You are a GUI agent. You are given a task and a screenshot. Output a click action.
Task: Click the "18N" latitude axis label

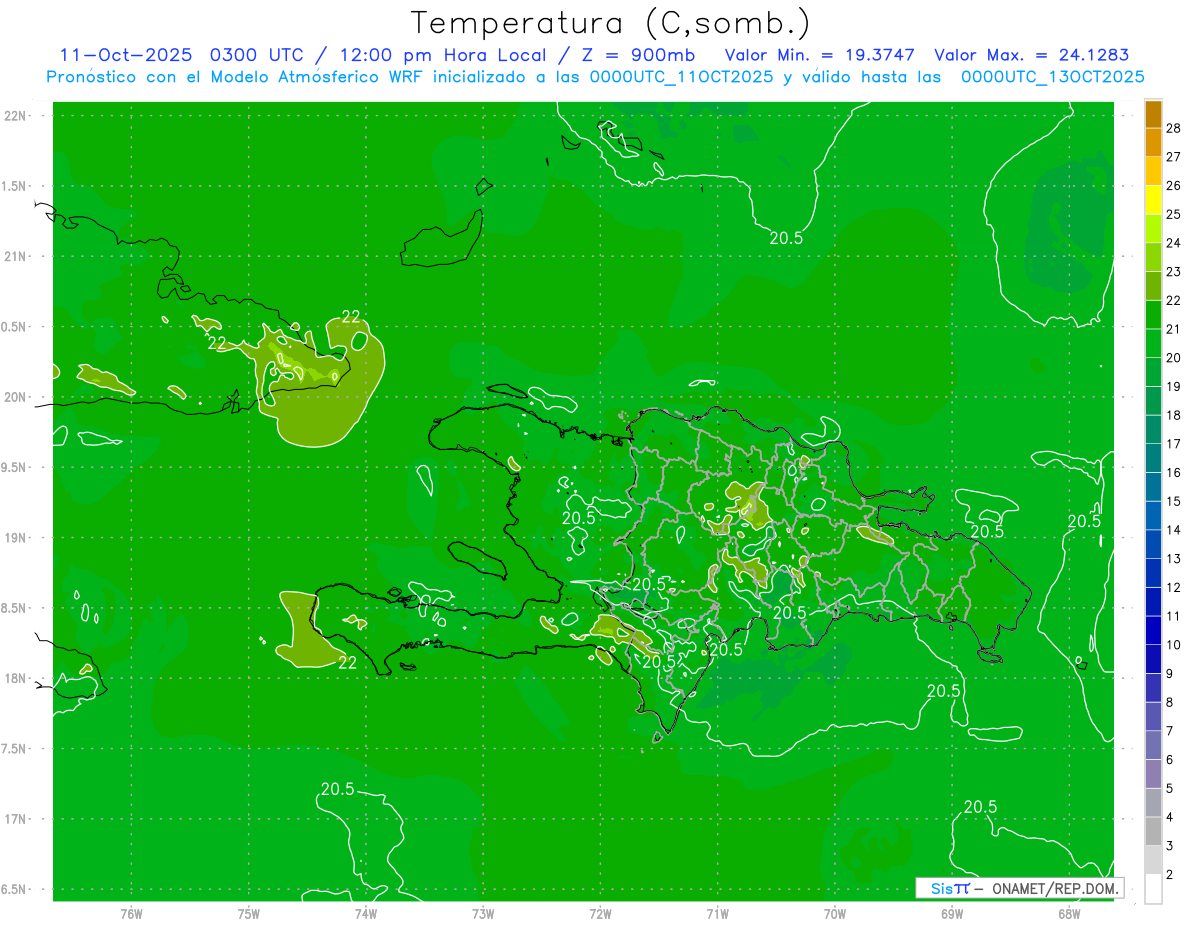click(16, 678)
